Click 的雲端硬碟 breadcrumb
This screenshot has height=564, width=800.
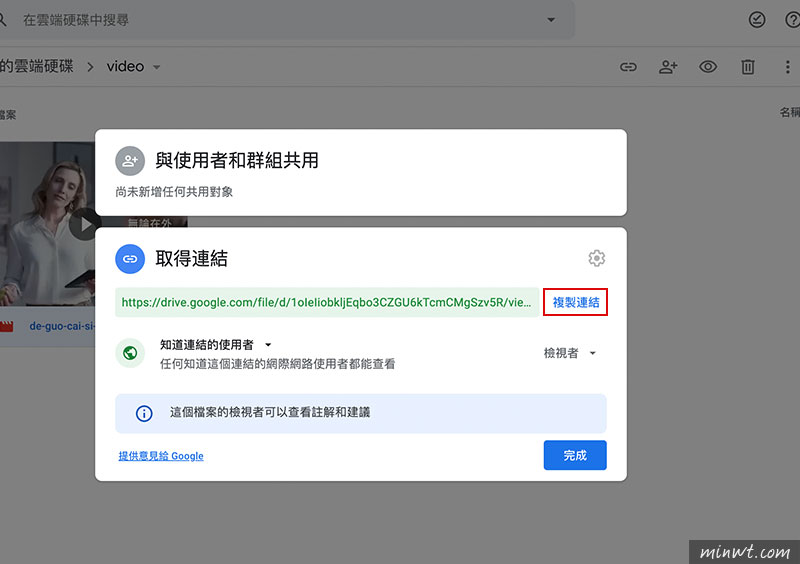37,66
